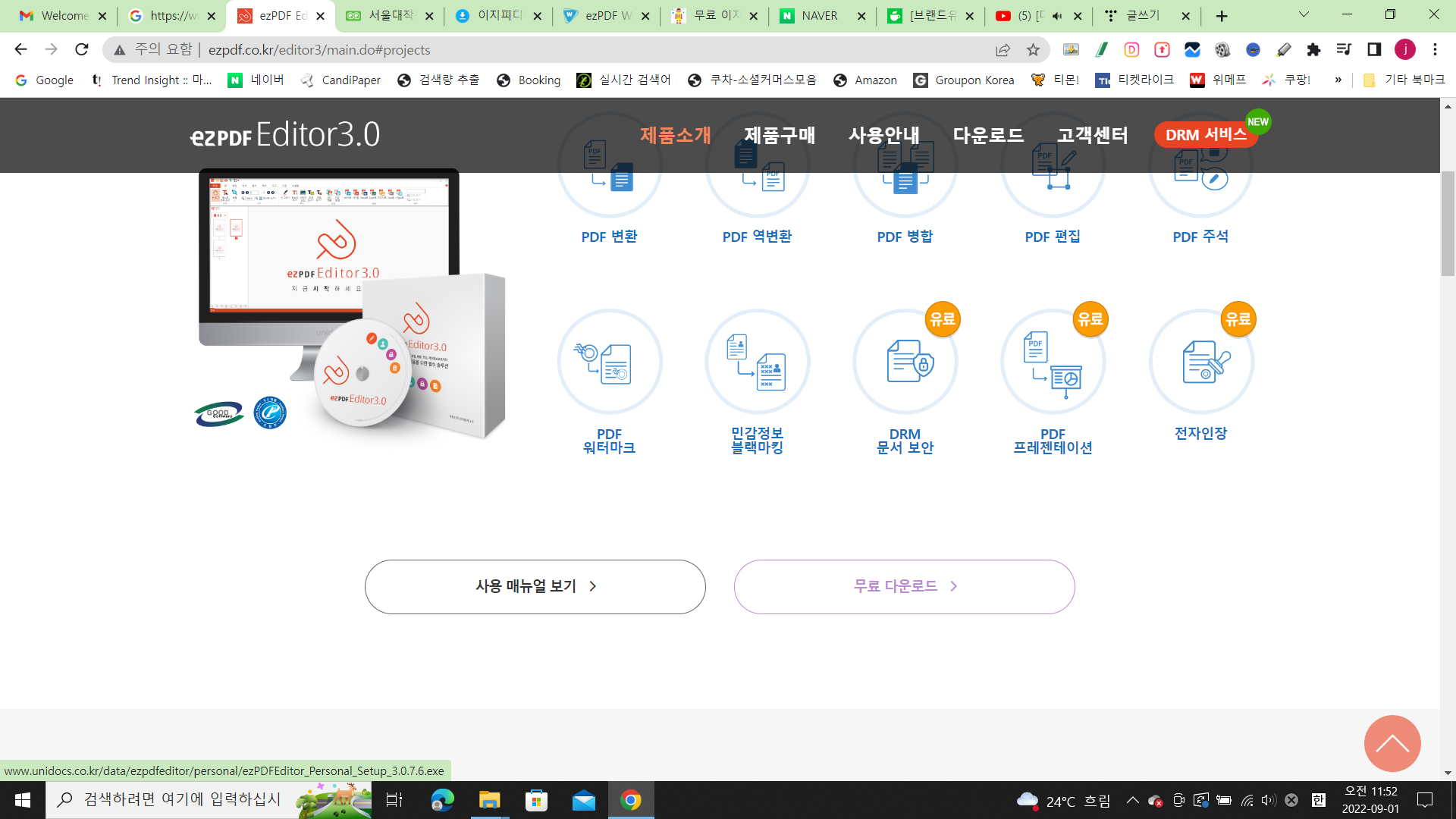Click the 무료 다운로드 button
1456x819 pixels.
[903, 586]
